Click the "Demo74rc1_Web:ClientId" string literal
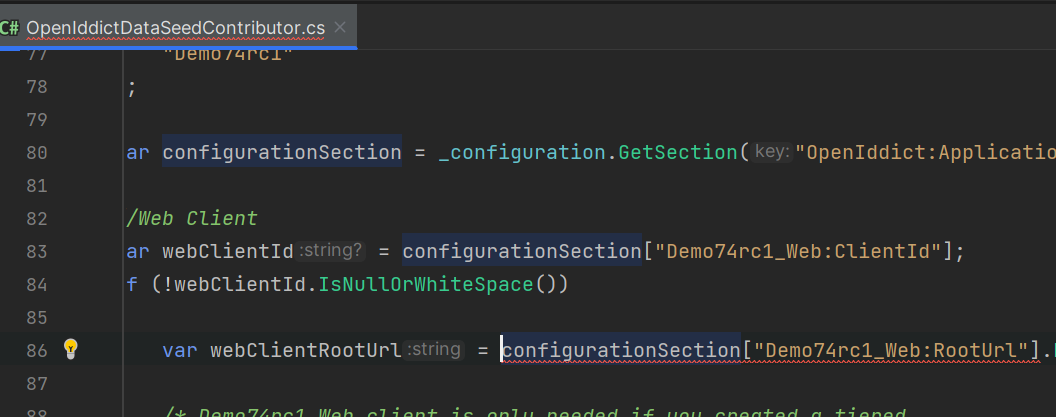 (x=797, y=251)
